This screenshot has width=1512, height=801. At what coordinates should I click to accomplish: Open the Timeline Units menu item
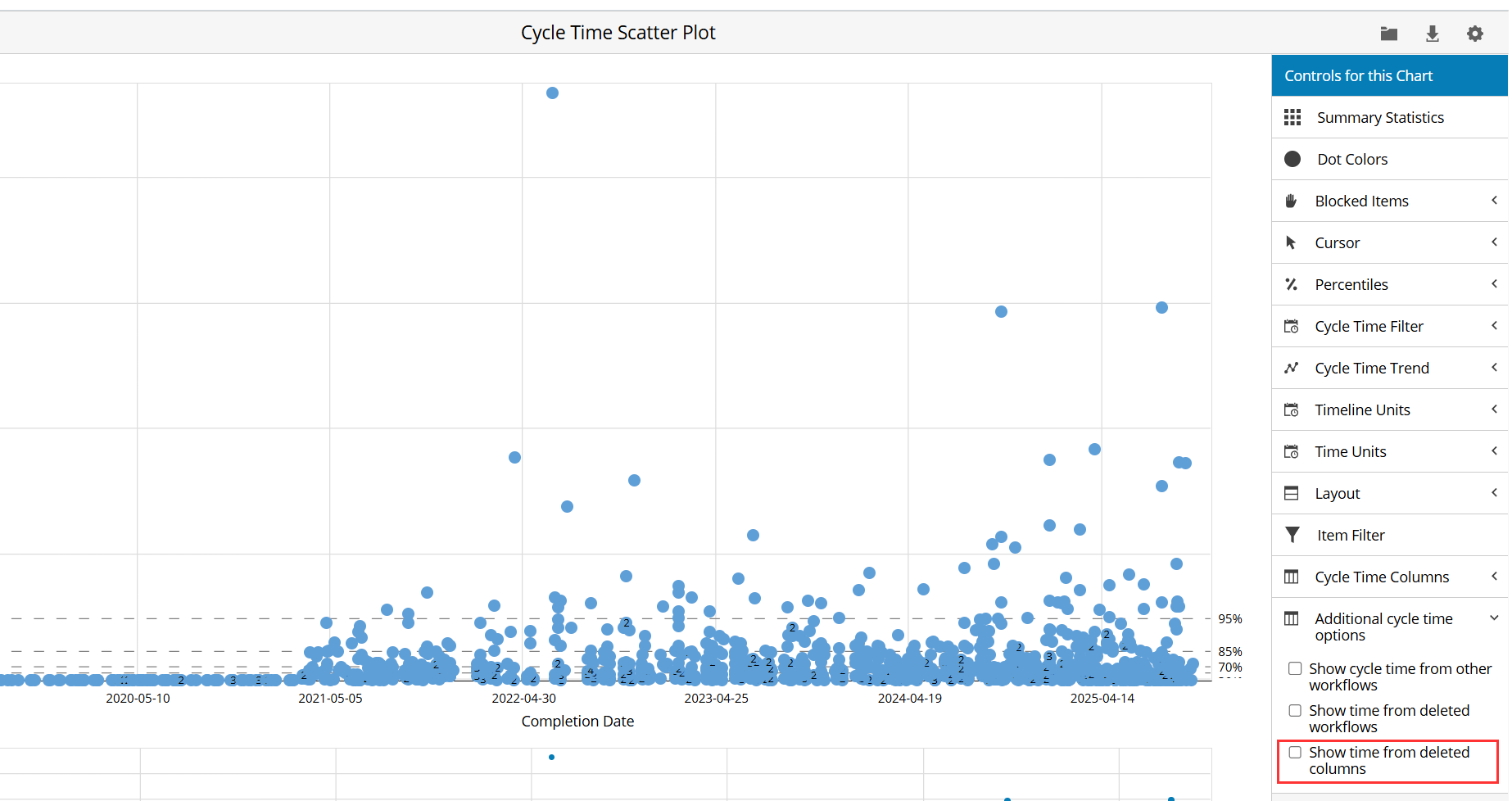pyautogui.click(x=1362, y=410)
